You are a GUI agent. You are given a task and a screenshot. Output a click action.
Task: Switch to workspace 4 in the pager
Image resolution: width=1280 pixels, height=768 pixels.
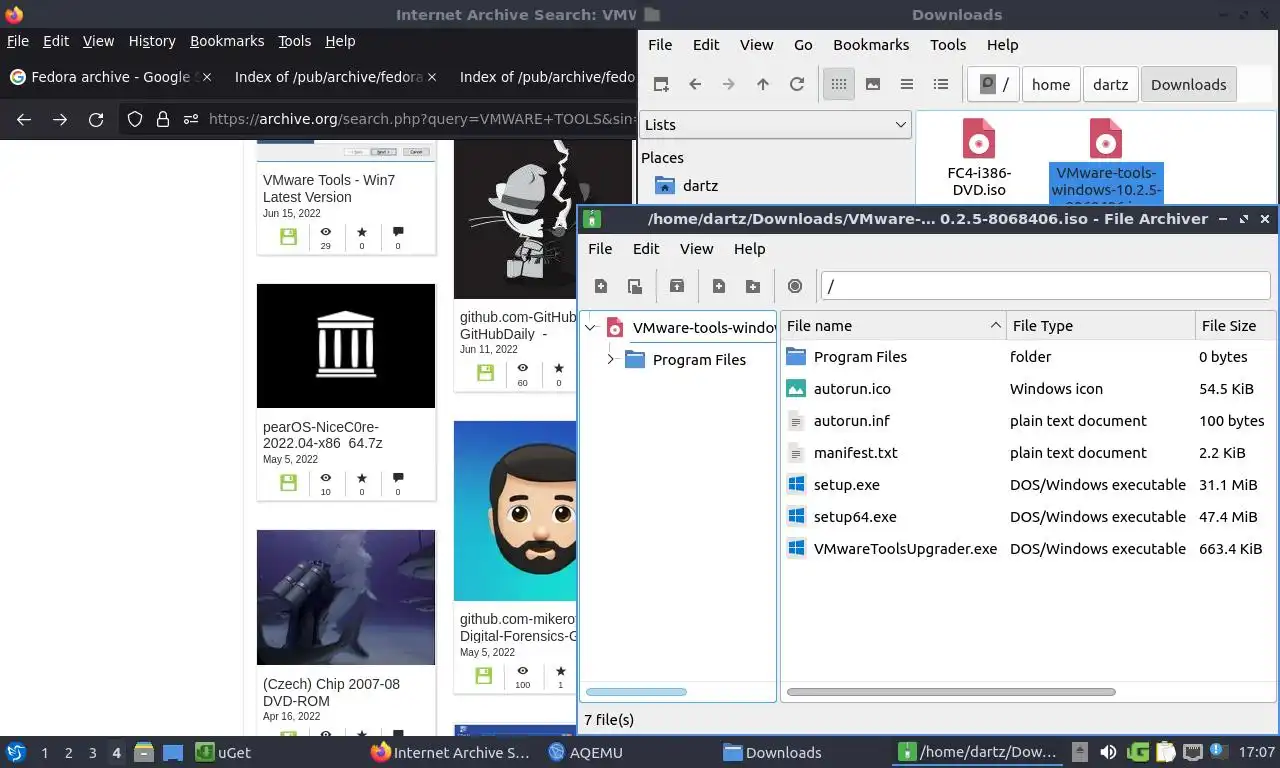coord(116,753)
